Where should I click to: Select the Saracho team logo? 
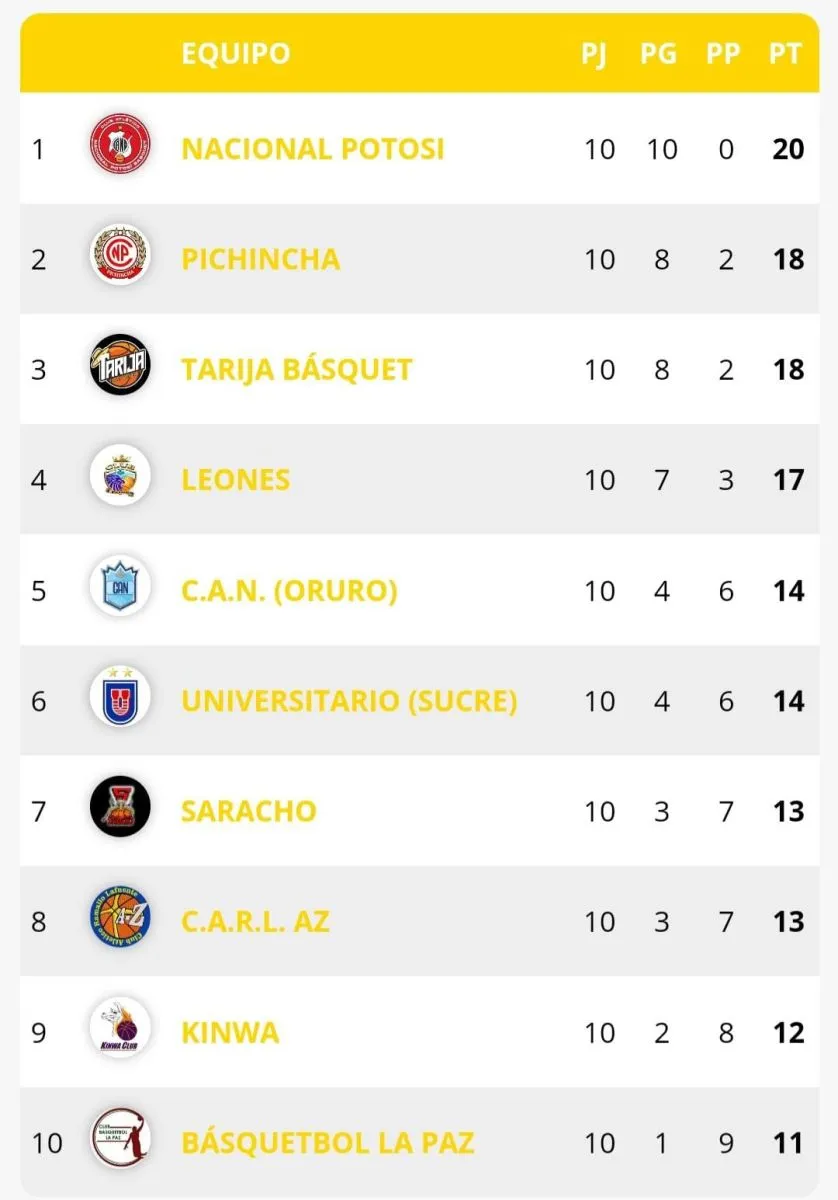120,811
